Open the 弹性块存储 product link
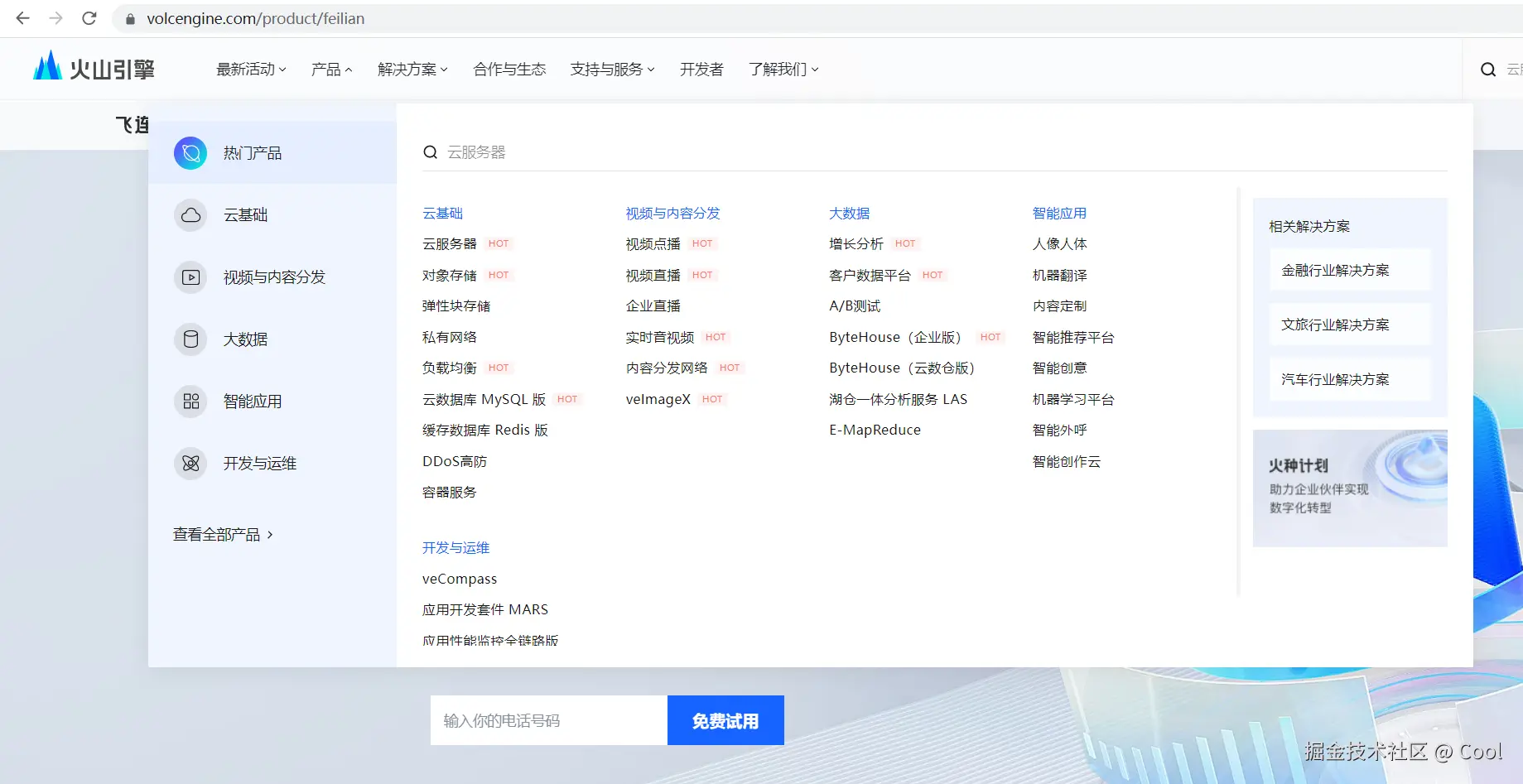Viewport: 1523px width, 784px height. (456, 305)
